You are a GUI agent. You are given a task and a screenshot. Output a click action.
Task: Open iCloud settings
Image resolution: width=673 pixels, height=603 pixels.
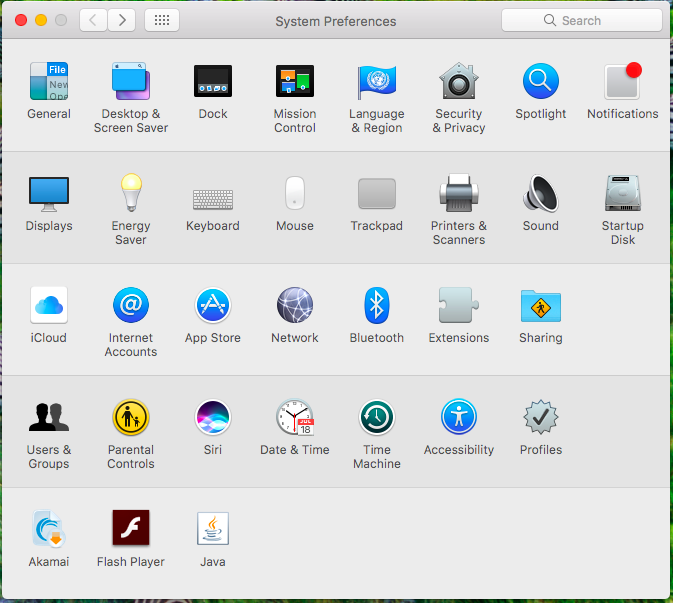pyautogui.click(x=49, y=305)
